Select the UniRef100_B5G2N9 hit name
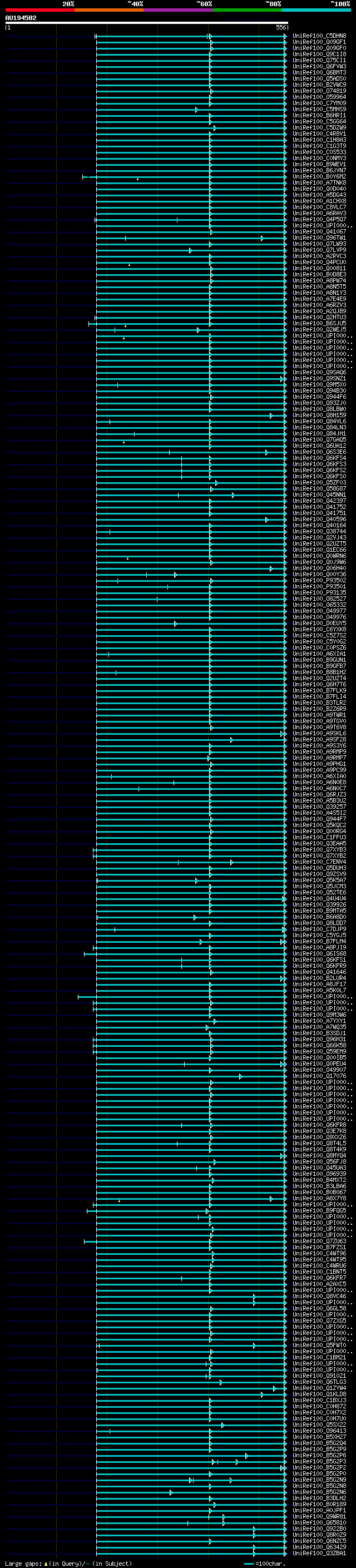The image size is (356, 1568). coord(319,1480)
